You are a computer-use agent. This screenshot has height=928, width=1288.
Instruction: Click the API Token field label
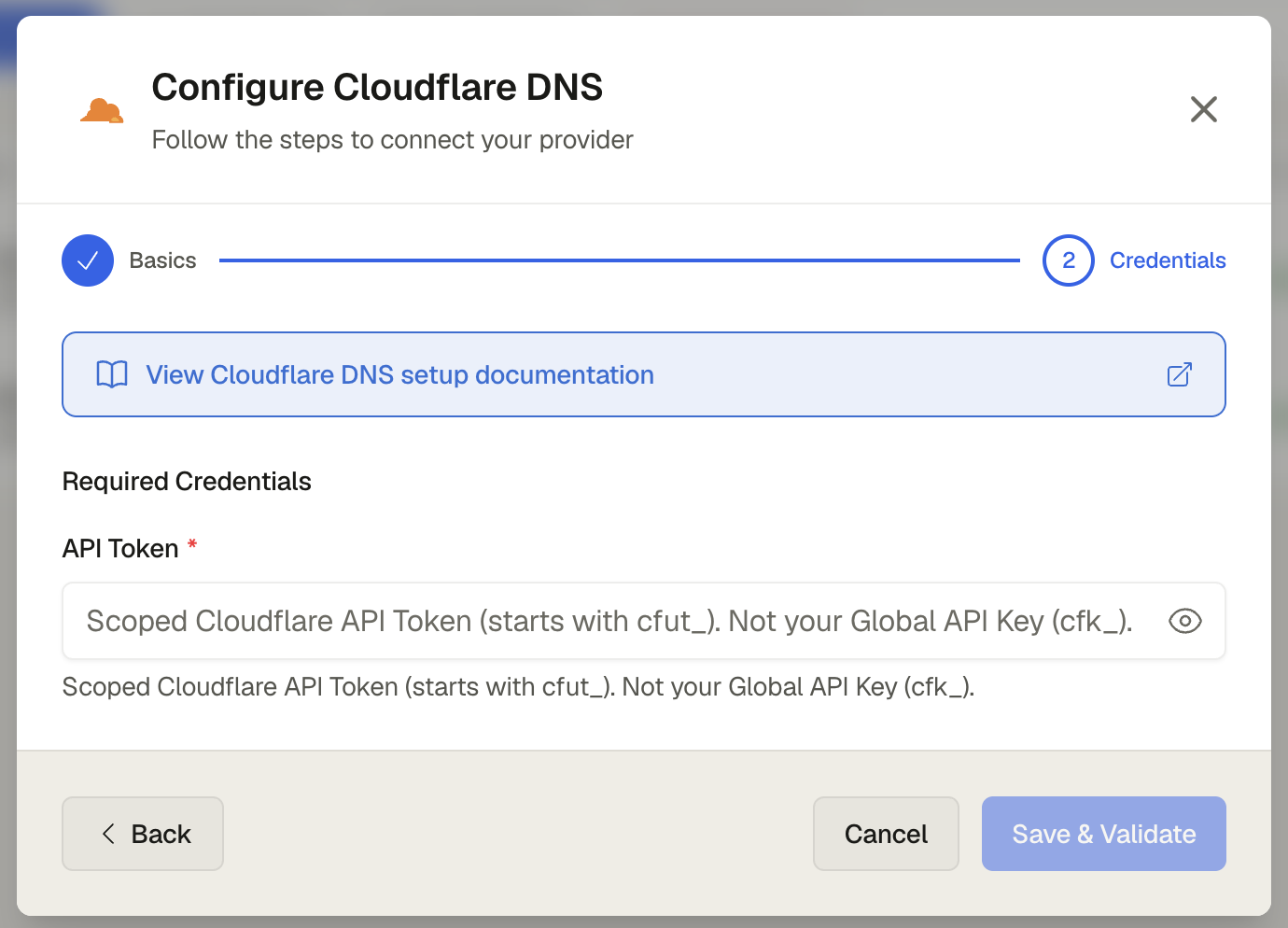coord(120,549)
